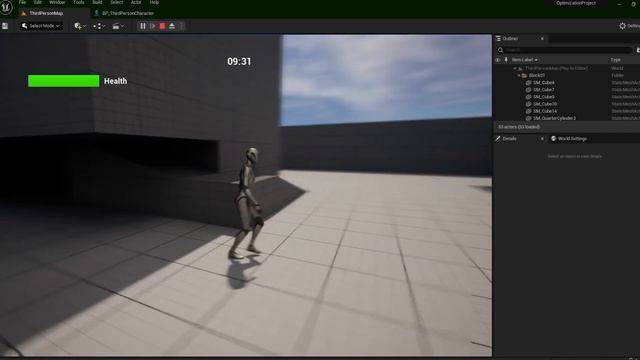The height and width of the screenshot is (360, 640).
Task: Stop the play session with the red button
Action: click(x=162, y=26)
